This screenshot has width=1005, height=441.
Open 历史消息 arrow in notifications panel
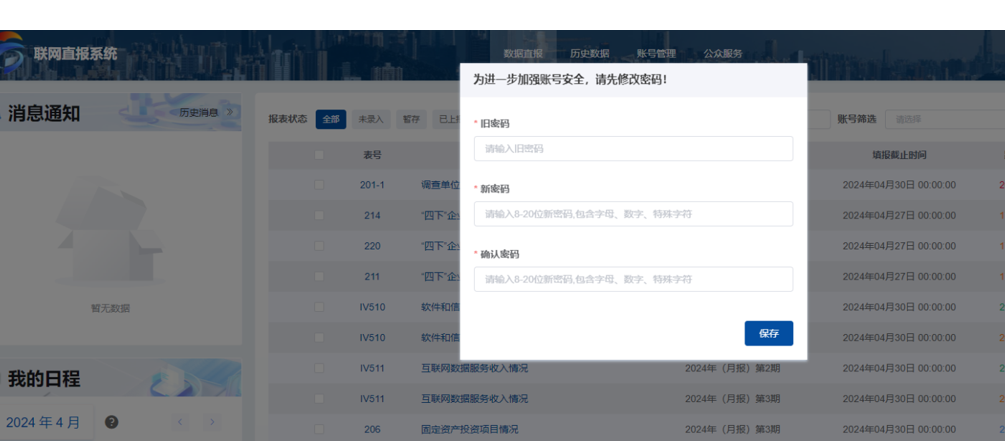(x=229, y=113)
